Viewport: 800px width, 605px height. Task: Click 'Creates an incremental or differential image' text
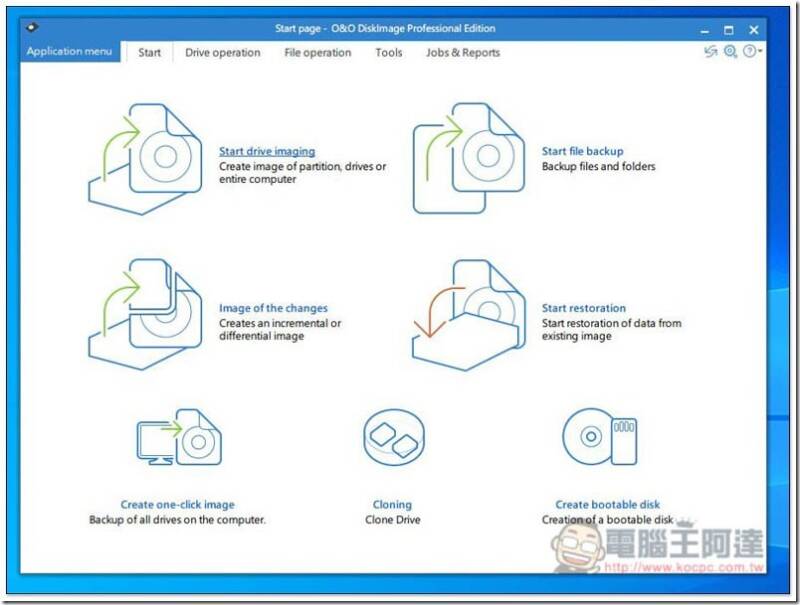coord(280,330)
